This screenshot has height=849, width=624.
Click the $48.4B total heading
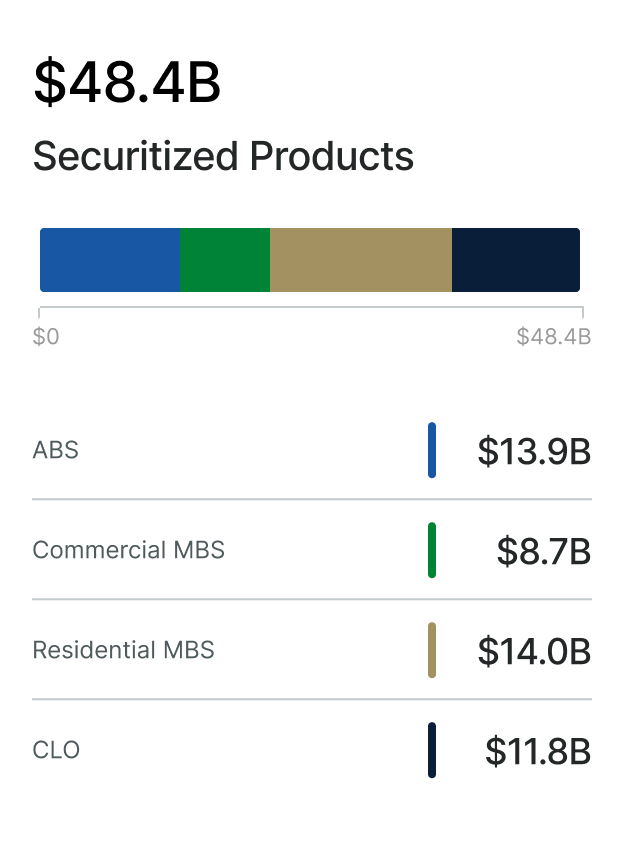coord(127,82)
